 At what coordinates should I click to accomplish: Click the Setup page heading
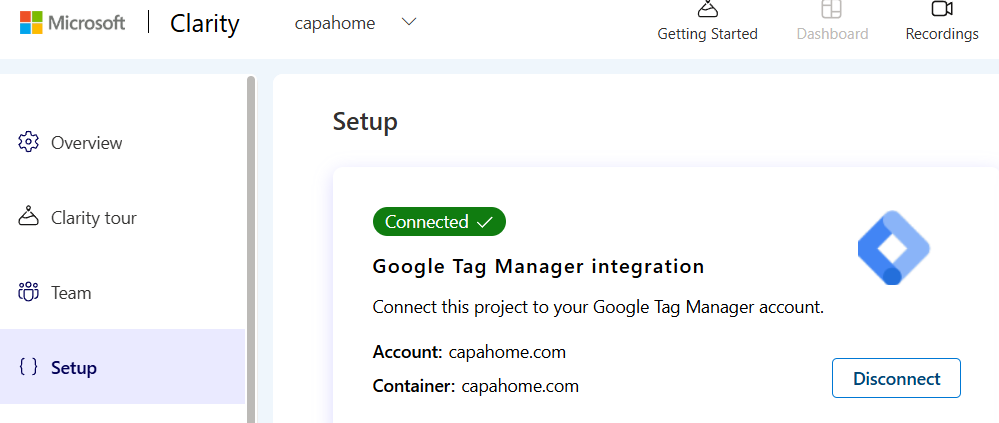[x=365, y=121]
